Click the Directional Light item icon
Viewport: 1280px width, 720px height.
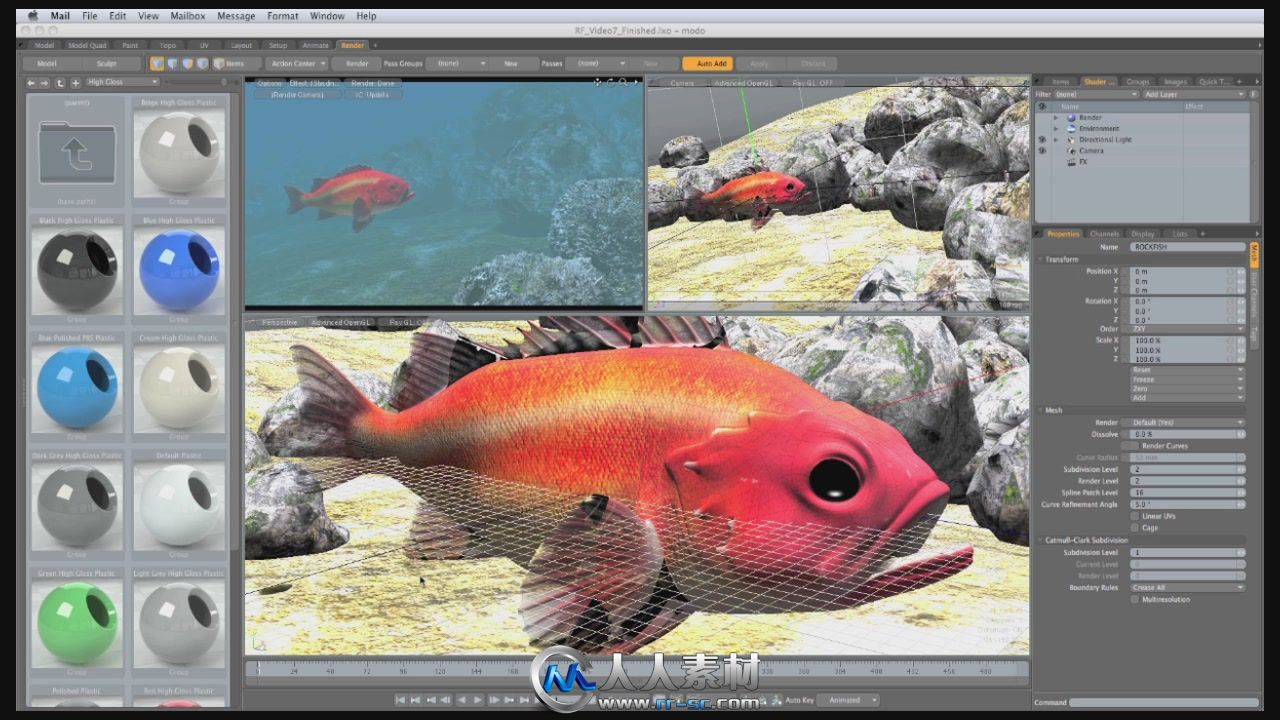[1071, 140]
